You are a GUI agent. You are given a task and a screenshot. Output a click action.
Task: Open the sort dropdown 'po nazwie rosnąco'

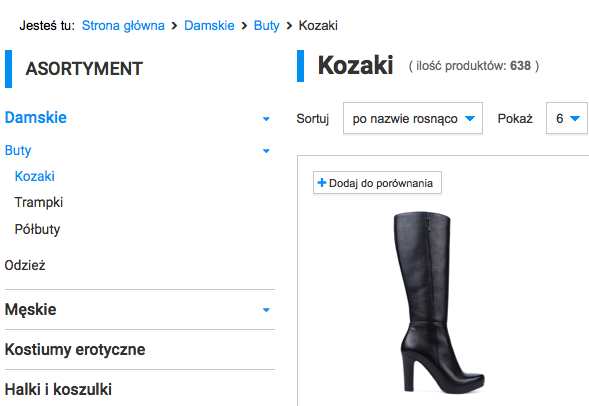click(x=413, y=118)
